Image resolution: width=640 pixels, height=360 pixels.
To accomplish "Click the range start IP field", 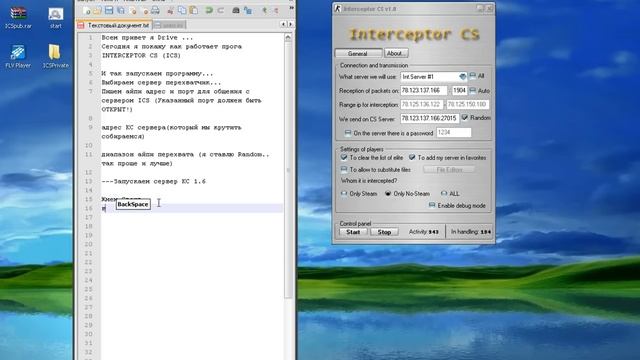I will click(x=422, y=104).
